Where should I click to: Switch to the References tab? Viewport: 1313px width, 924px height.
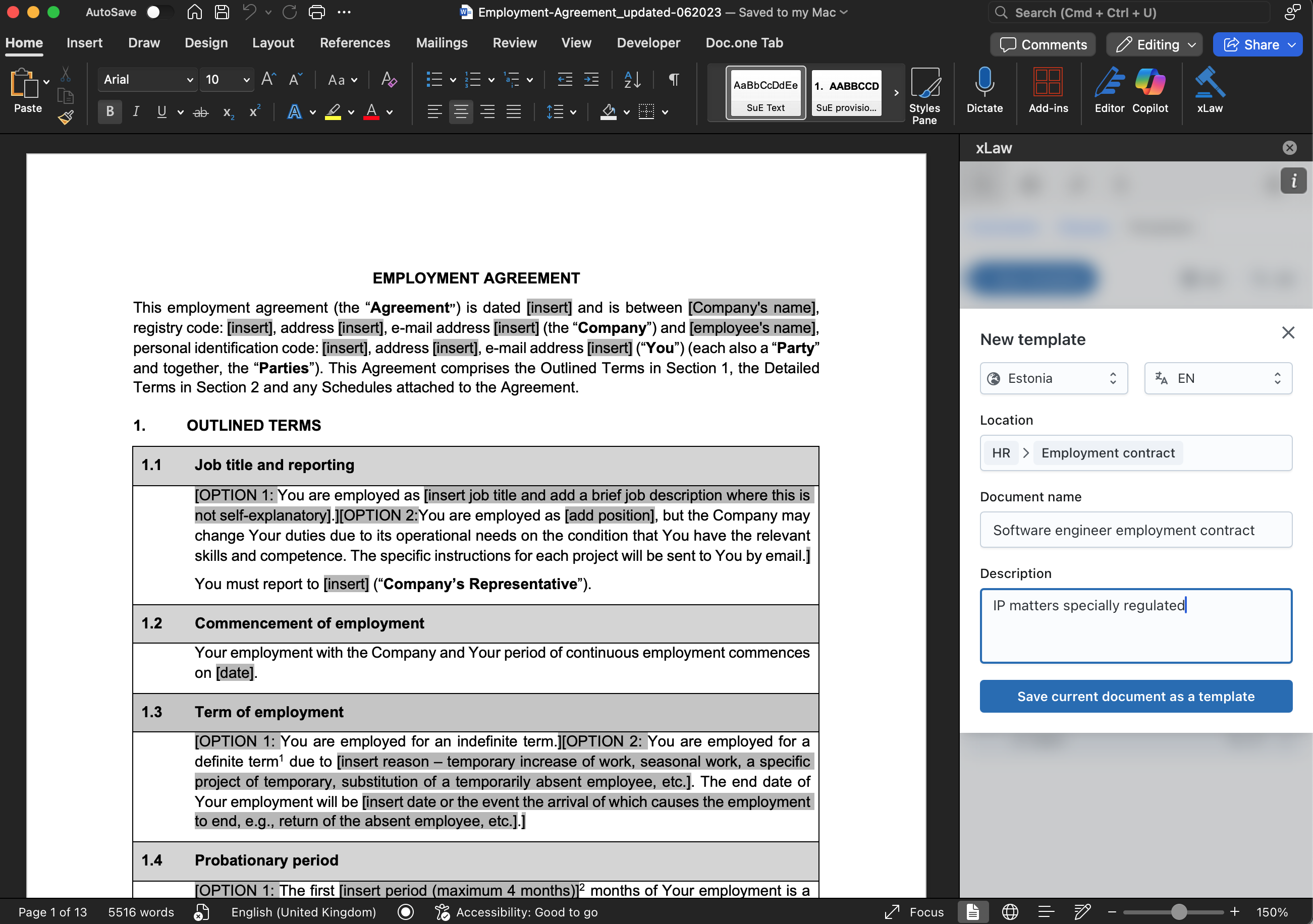tap(355, 43)
